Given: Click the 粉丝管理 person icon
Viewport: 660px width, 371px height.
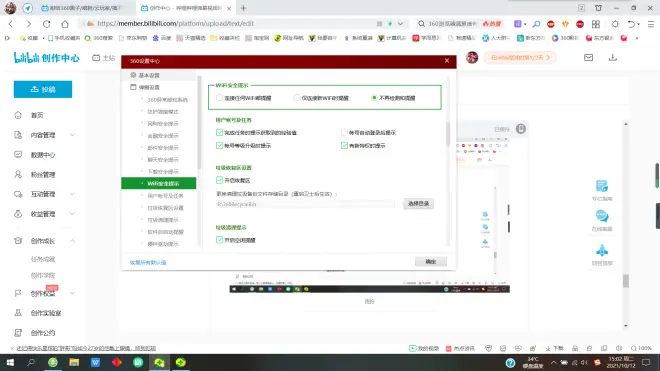Looking at the screenshot, I should (18, 174).
